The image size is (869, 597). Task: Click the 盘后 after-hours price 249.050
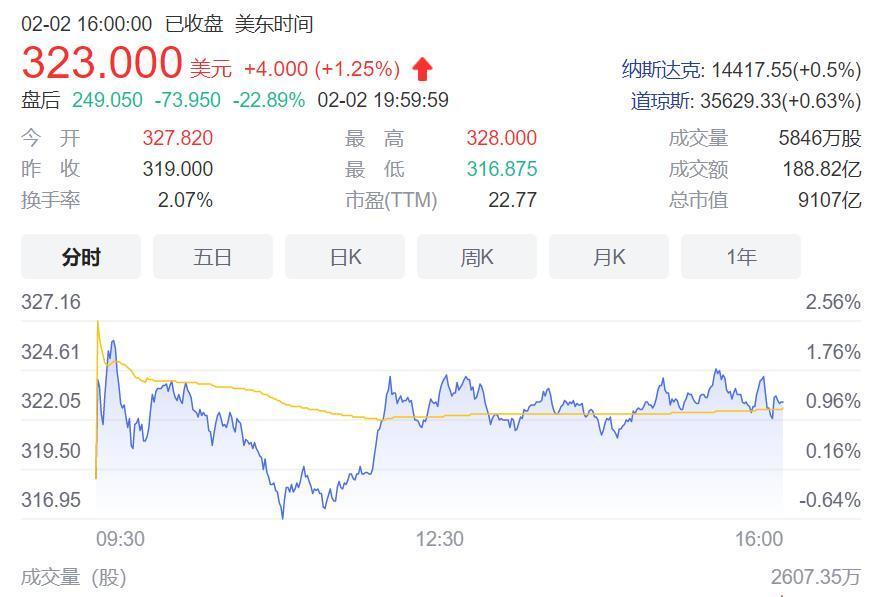107,100
